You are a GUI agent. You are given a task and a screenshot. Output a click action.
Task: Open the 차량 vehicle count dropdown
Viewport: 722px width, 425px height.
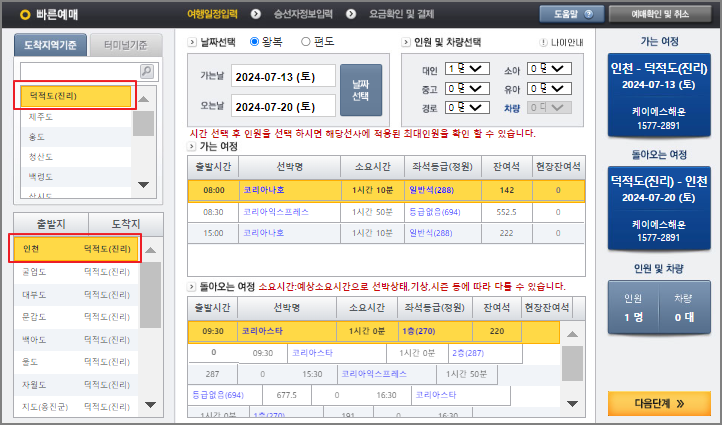tap(549, 108)
